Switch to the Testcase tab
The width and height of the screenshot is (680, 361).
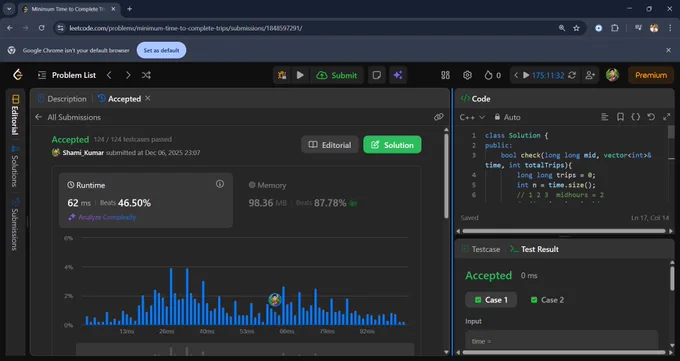(x=481, y=249)
